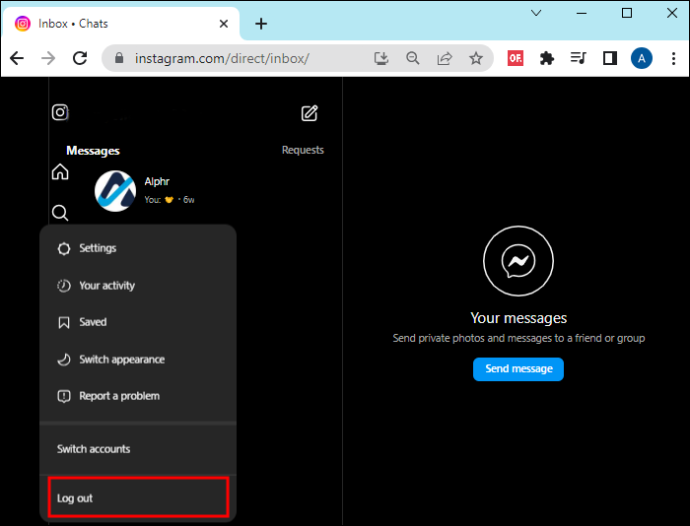Click the Instagram logo icon in sidebar

(60, 112)
